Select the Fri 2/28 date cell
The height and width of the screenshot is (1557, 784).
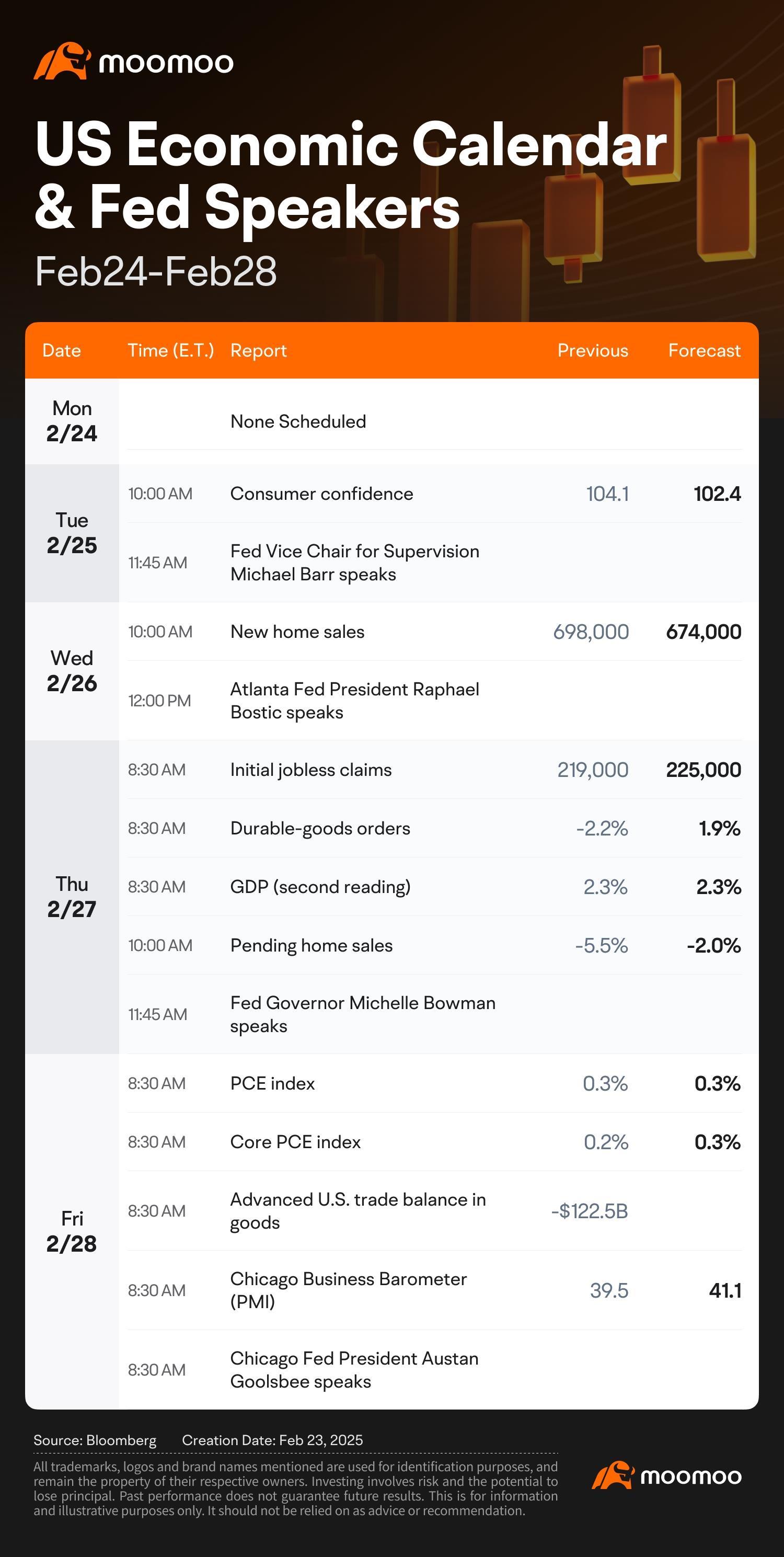tap(72, 1231)
